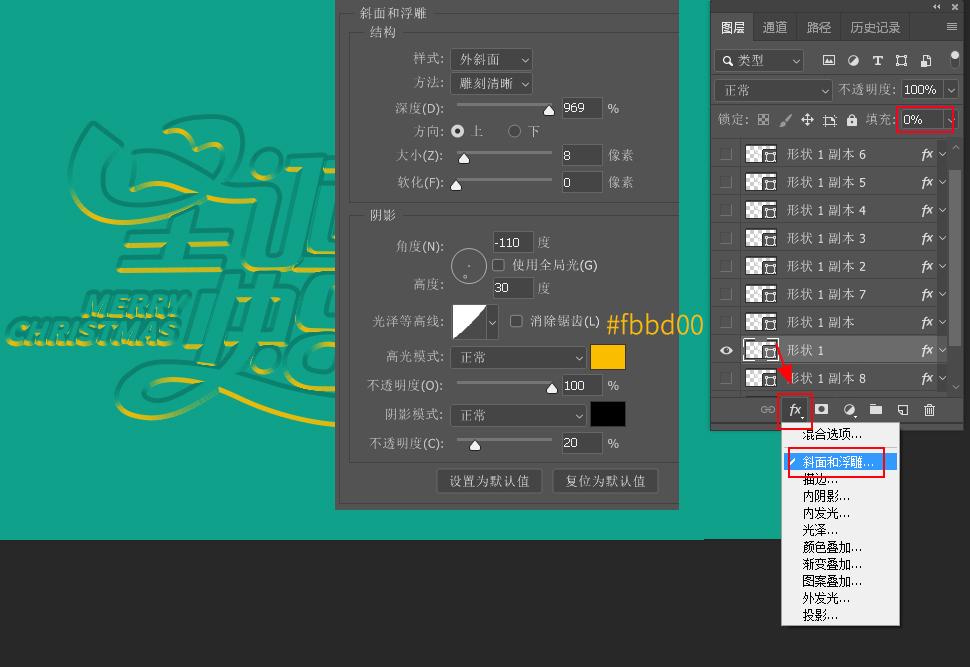970x667 pixels.
Task: Open the layers panel flyout menu
Action: [952, 27]
